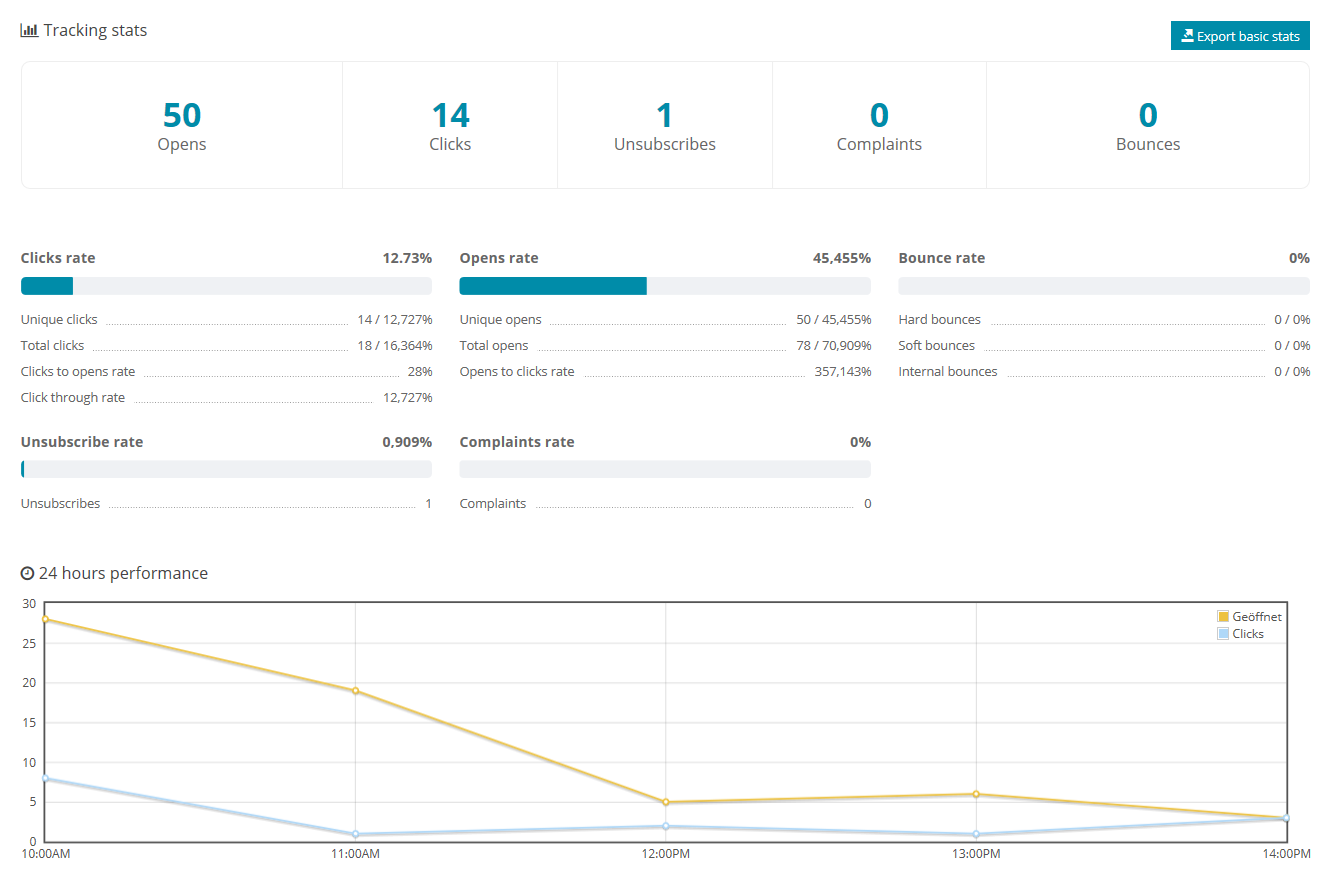
Task: Click the Clicks rate progress bar
Action: 226,286
